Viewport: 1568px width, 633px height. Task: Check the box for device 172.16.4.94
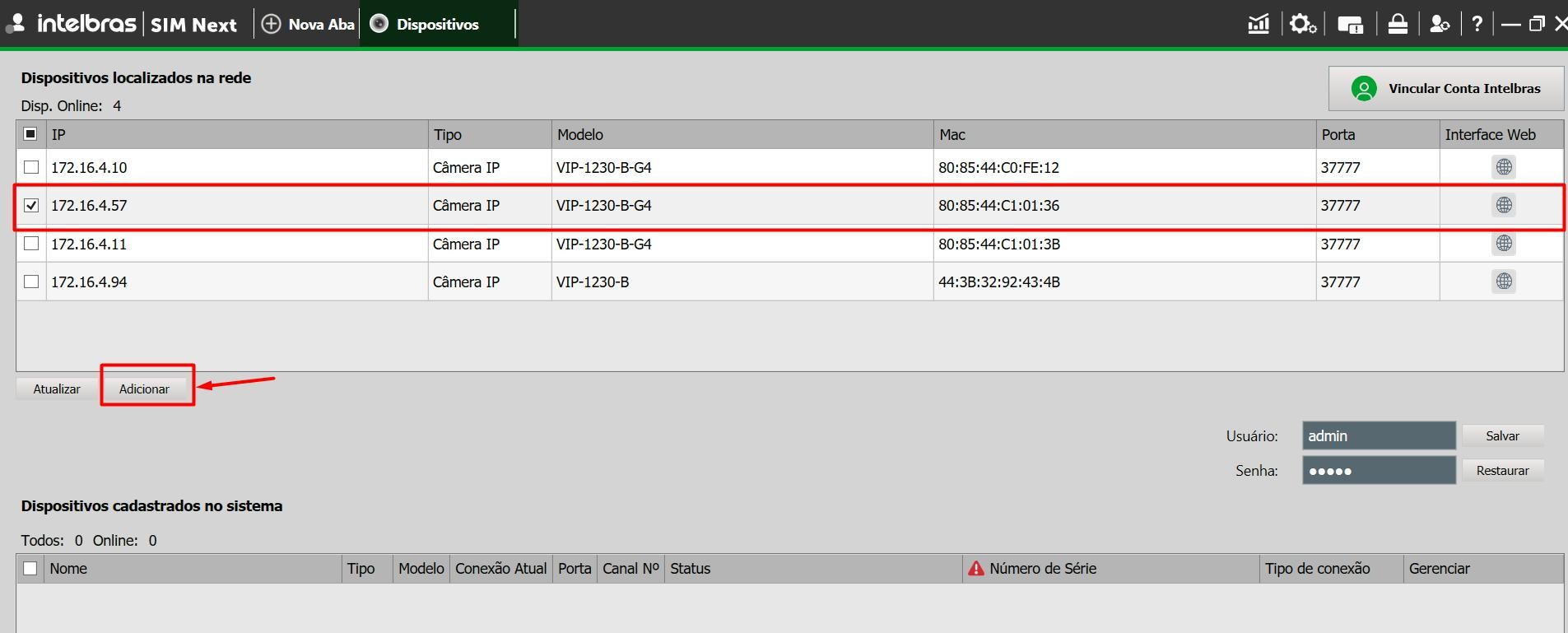[31, 282]
